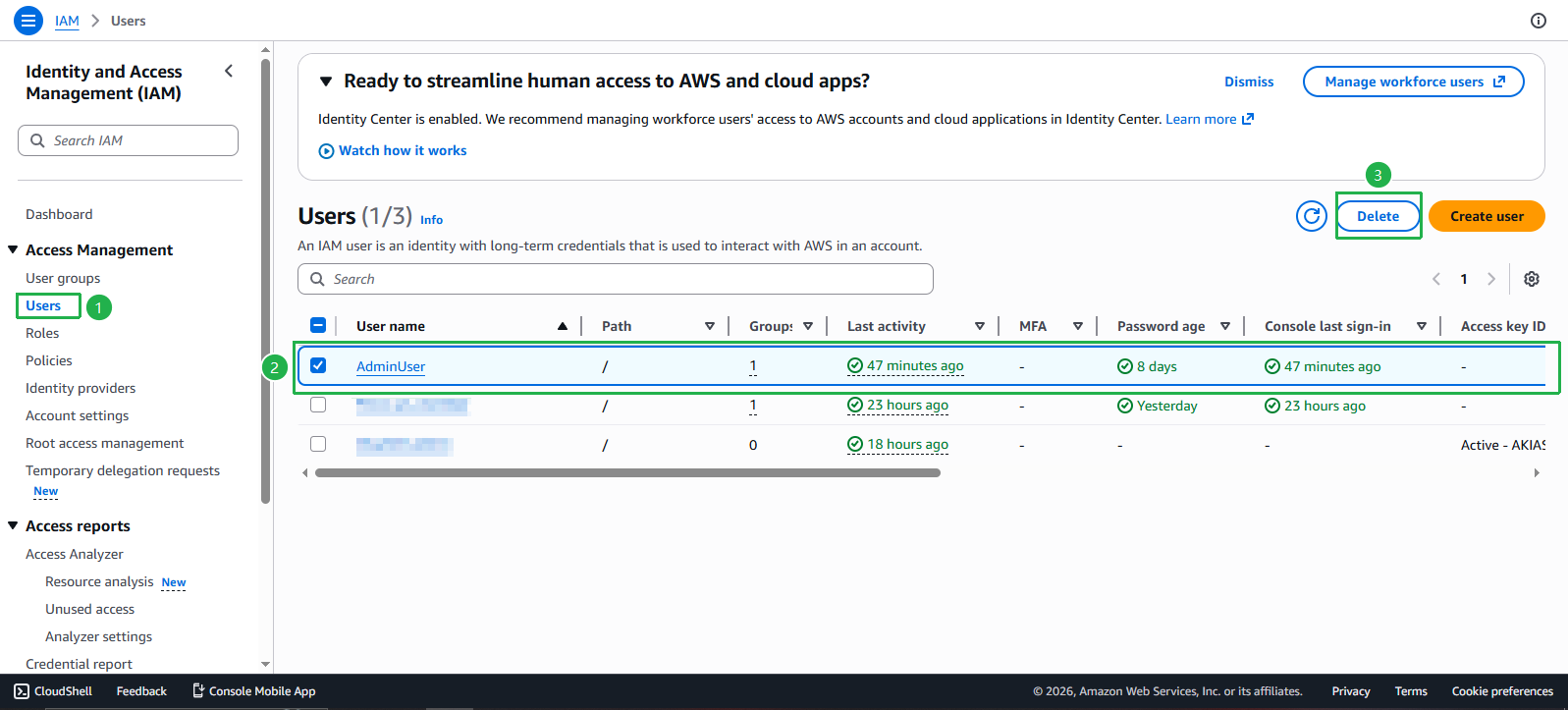
Task: Click the sidebar vertical scrollbar
Action: coord(265,280)
